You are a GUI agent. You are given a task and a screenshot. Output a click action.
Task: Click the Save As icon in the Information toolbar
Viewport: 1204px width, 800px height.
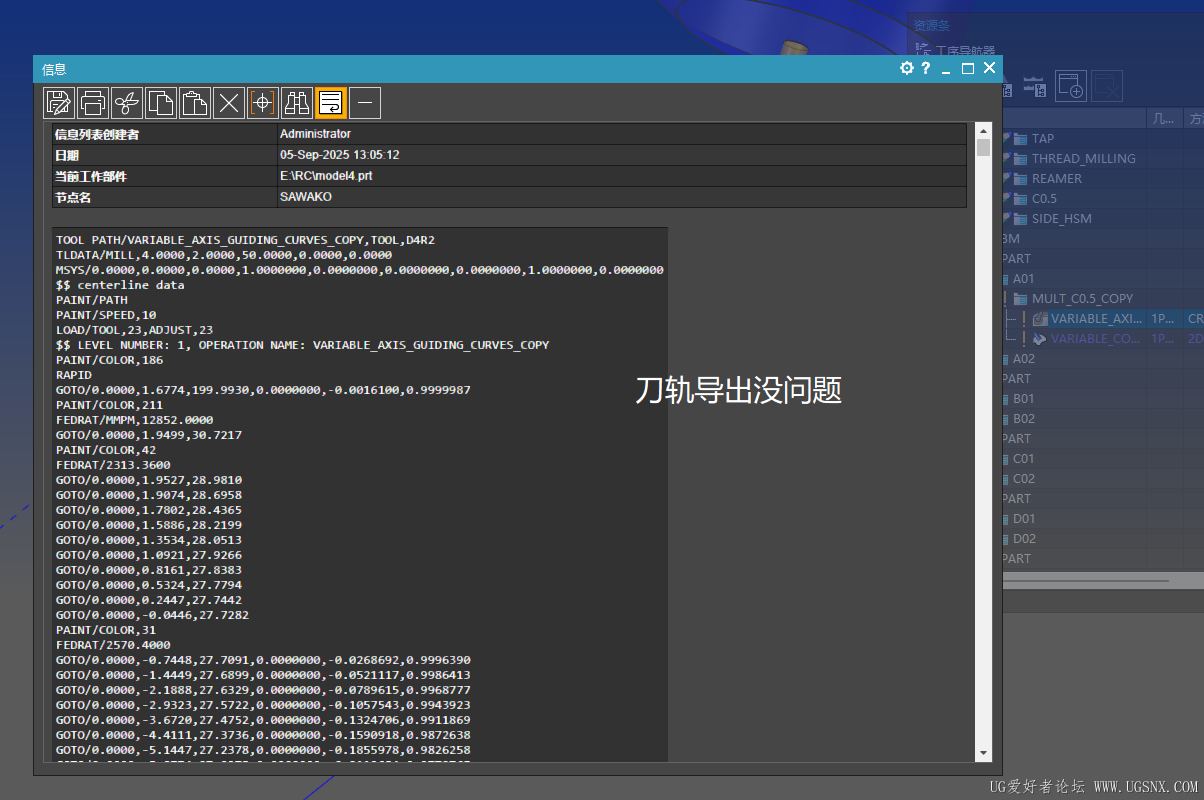pyautogui.click(x=59, y=102)
